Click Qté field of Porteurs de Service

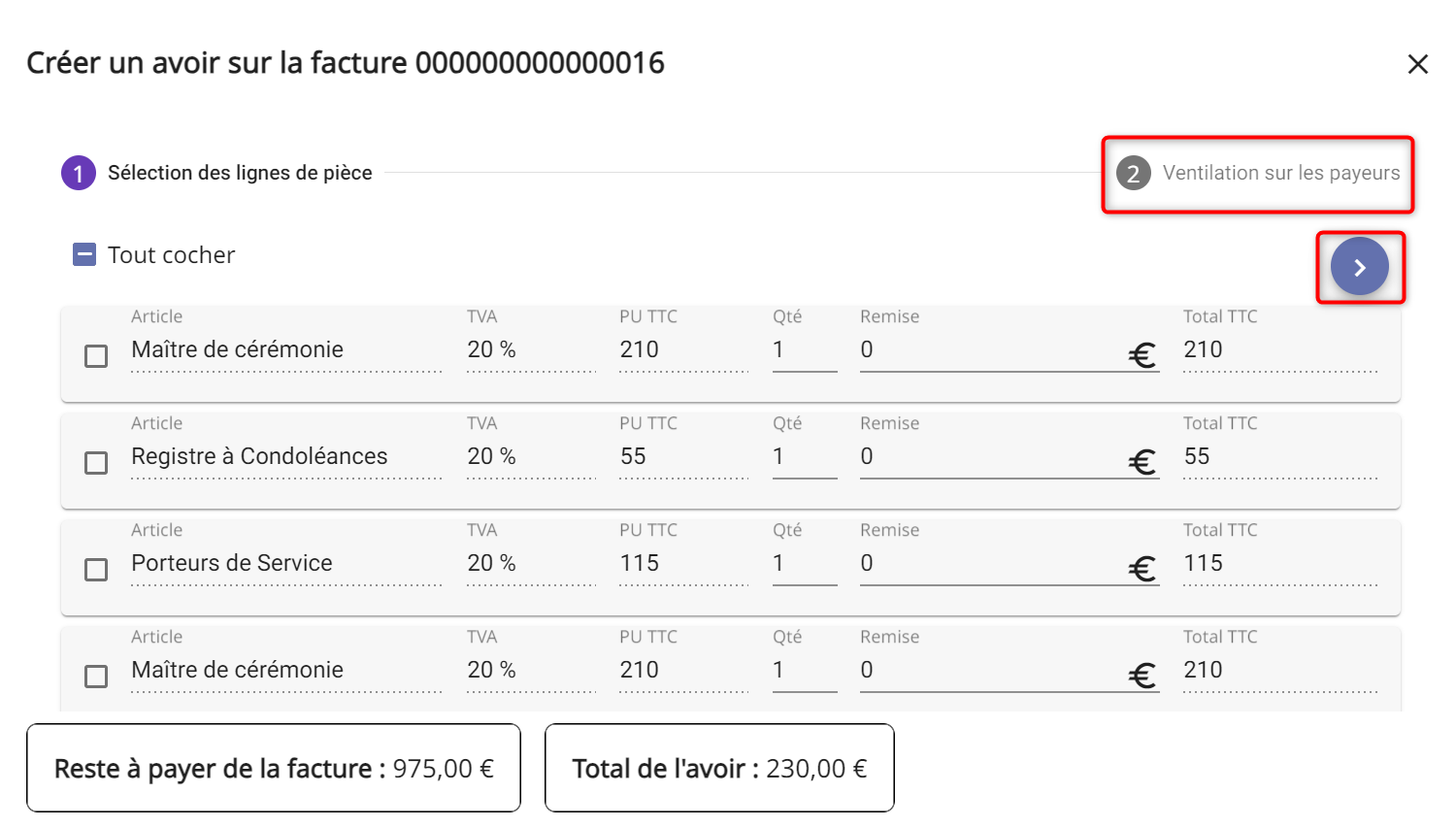(805, 564)
